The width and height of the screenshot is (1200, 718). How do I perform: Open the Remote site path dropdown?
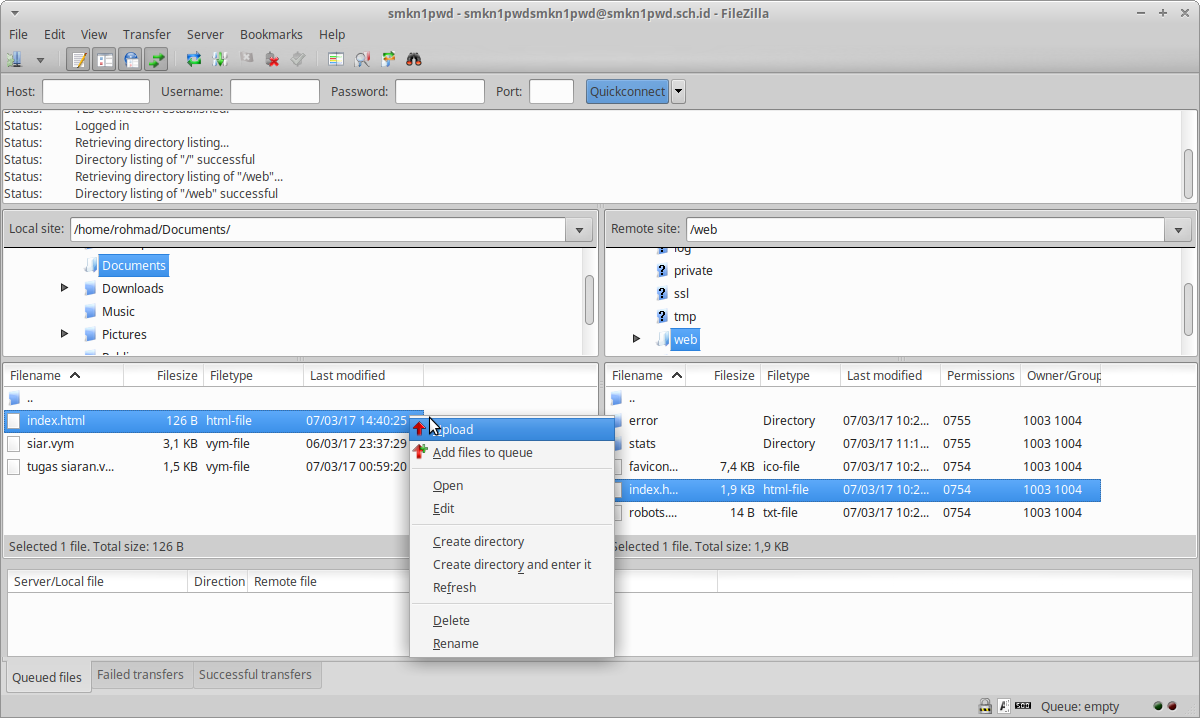pos(1177,230)
